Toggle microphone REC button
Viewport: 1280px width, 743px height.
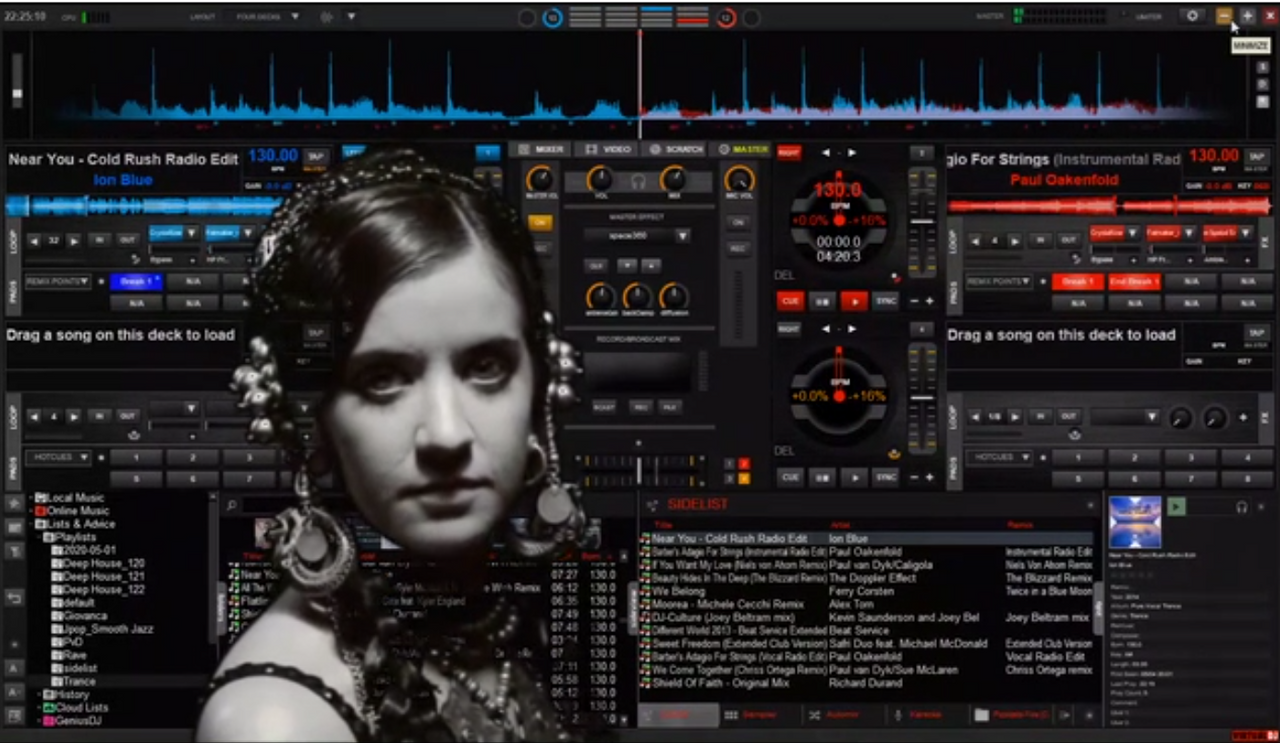(x=740, y=248)
